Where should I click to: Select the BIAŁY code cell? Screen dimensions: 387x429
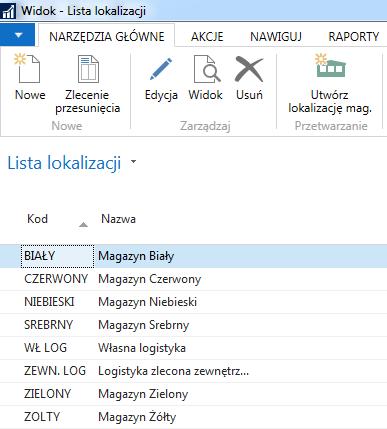[x=57, y=256]
